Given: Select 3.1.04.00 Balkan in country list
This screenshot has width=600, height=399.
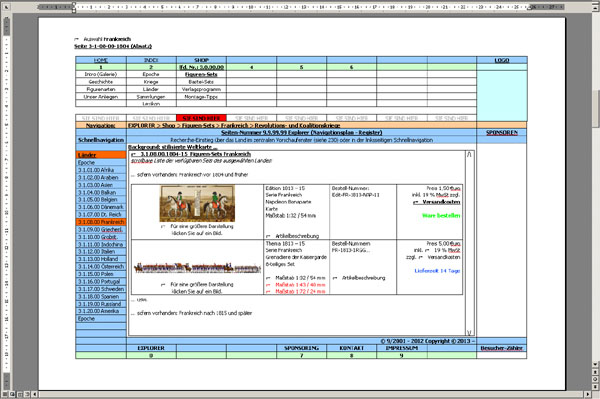Looking at the screenshot, I should pyautogui.click(x=101, y=192).
